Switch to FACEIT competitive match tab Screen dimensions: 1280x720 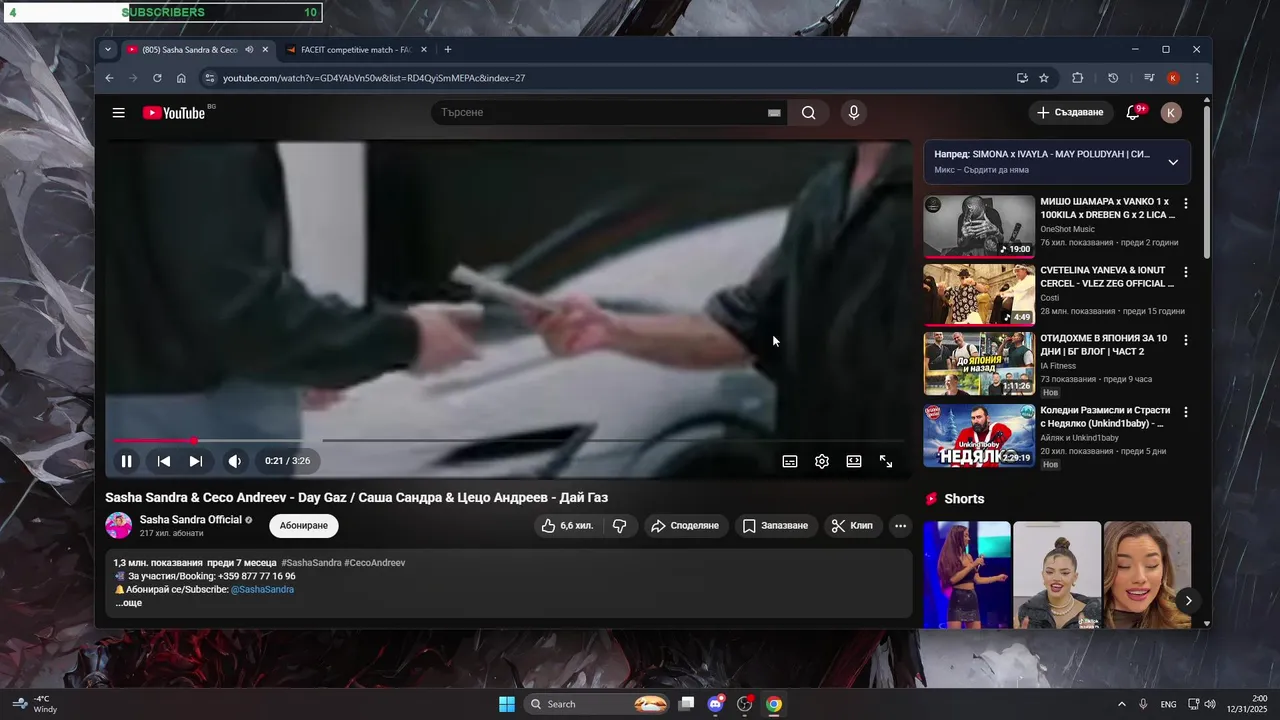pyautogui.click(x=356, y=50)
